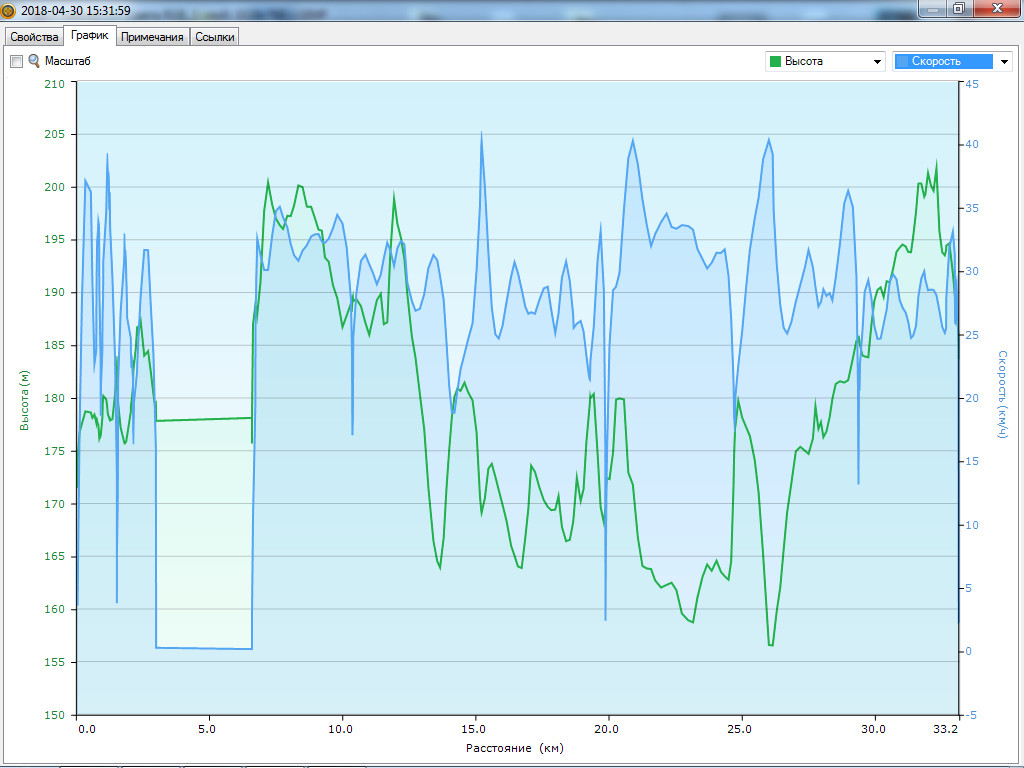Click the application icon in the title bar
The width and height of the screenshot is (1024, 768).
[9, 10]
